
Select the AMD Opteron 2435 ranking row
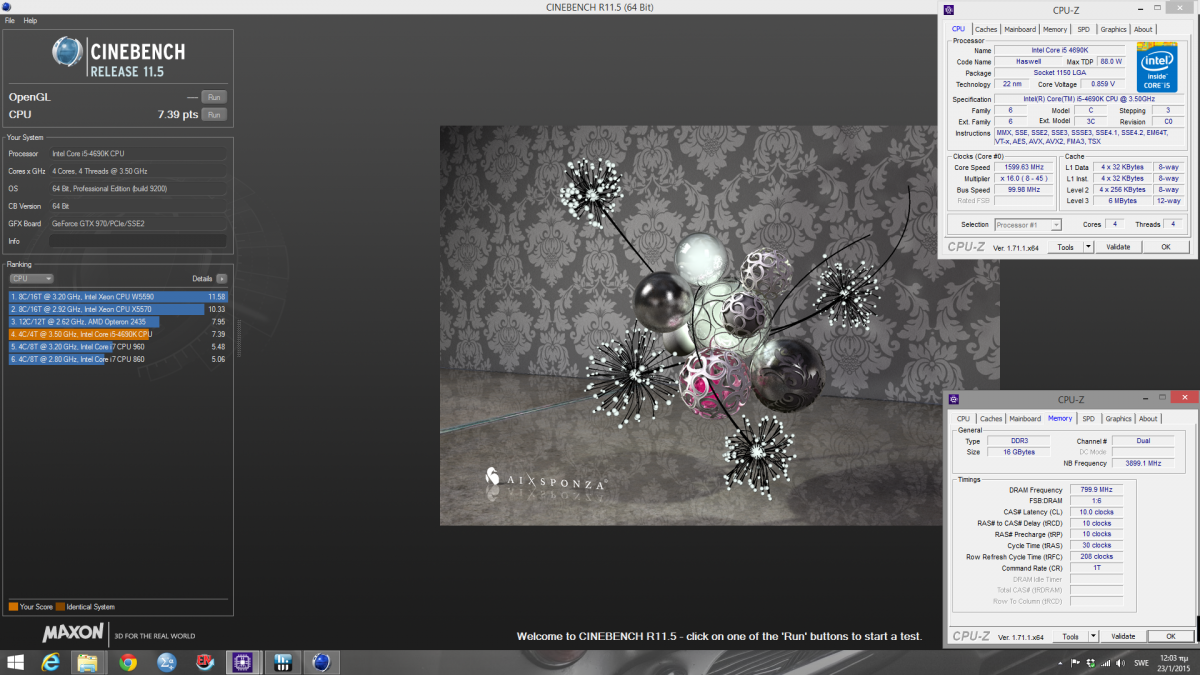[x=118, y=321]
